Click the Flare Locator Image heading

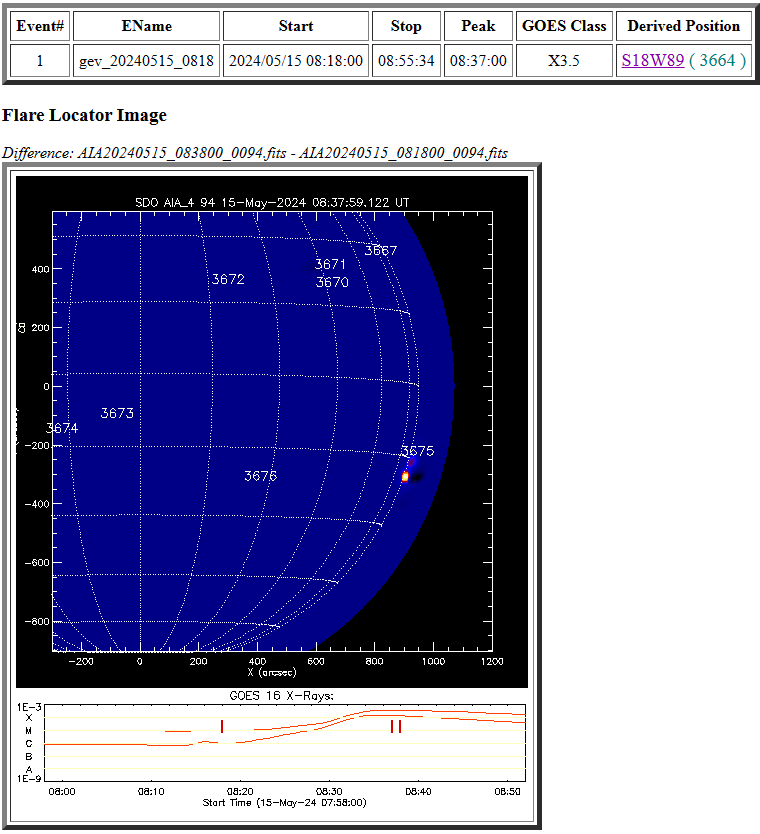point(84,115)
